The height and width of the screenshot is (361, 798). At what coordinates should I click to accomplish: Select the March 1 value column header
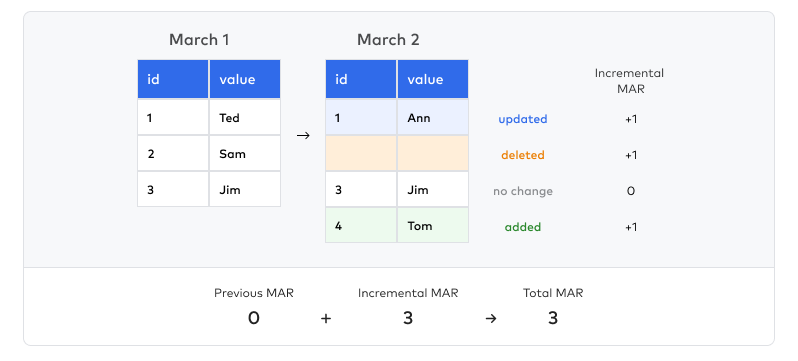(245, 79)
